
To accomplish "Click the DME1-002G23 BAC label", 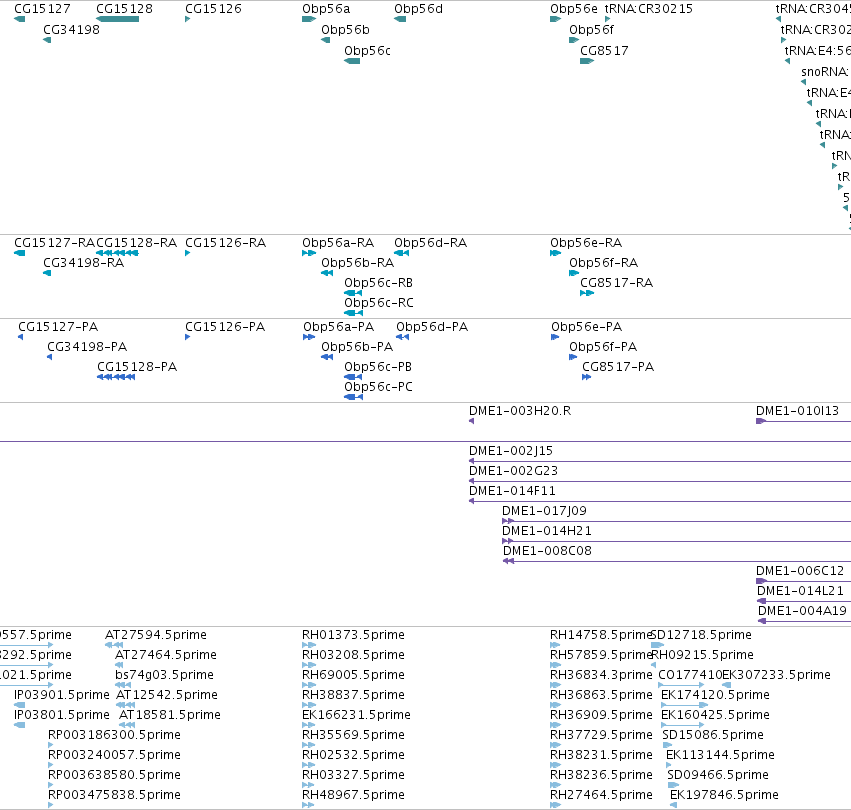I will (x=513, y=471).
